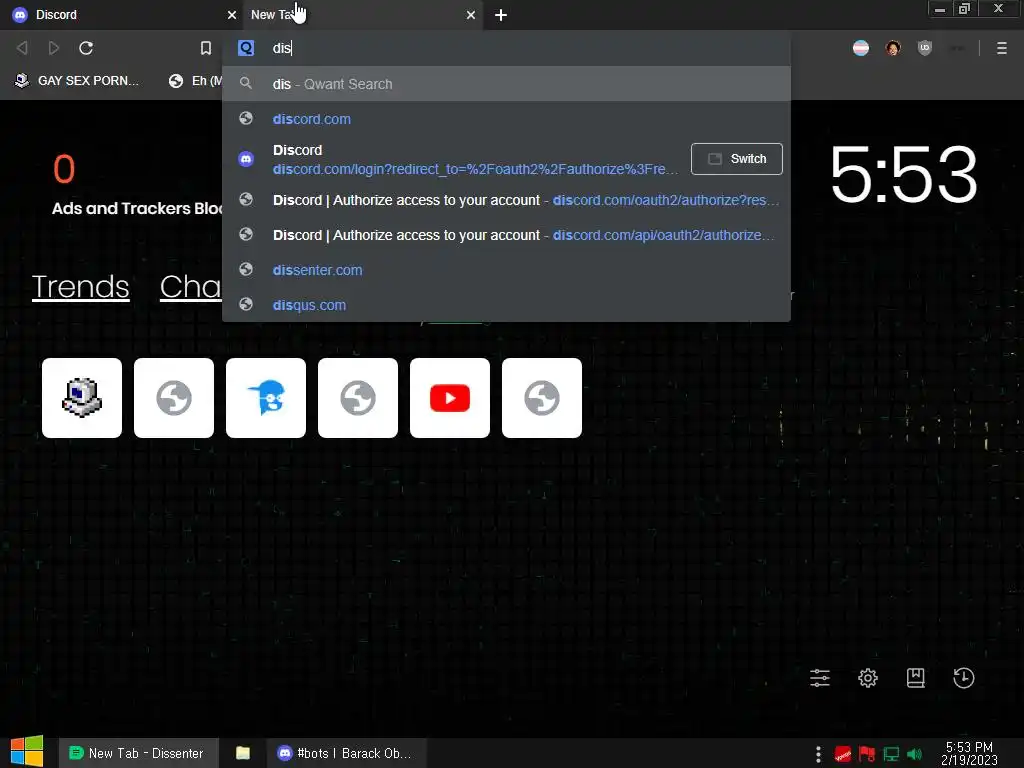The width and height of the screenshot is (1024, 768).
Task: Open the GAY SEX PORN... bookmark
Action: click(77, 81)
